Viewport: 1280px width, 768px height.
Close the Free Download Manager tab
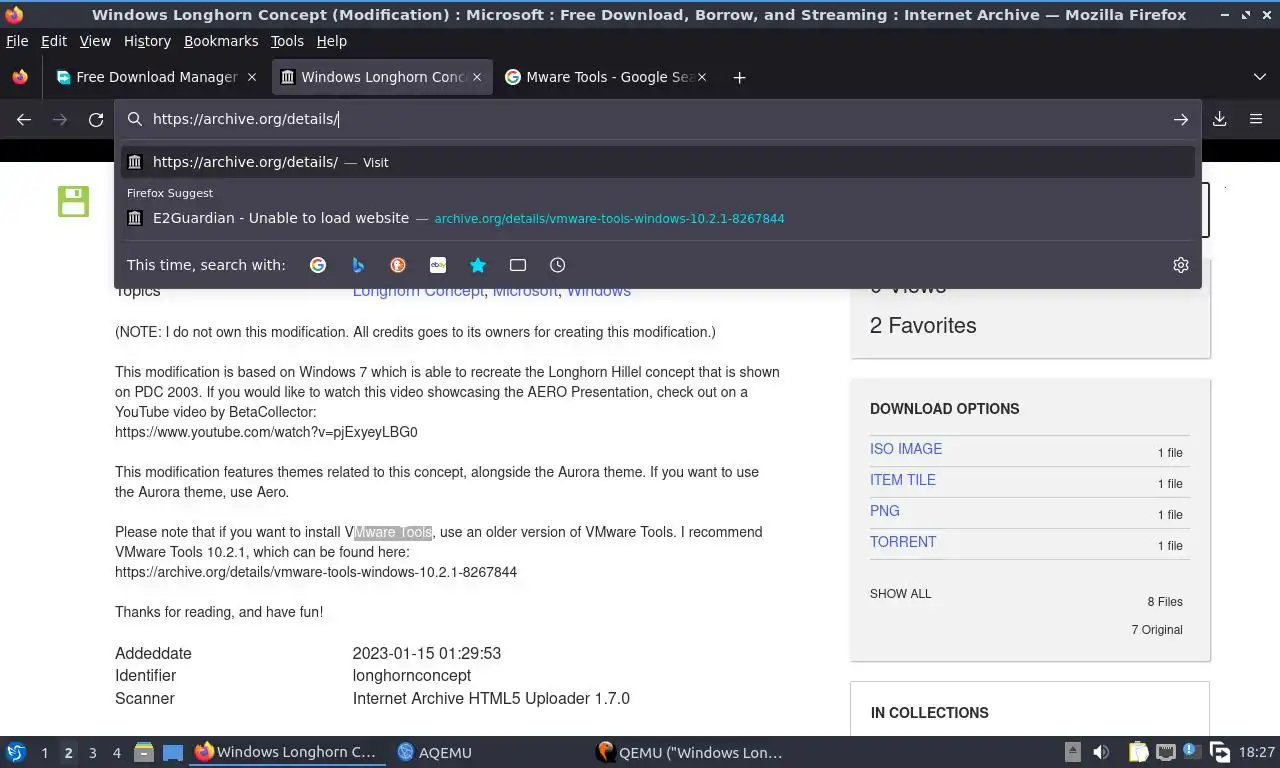pos(252,77)
